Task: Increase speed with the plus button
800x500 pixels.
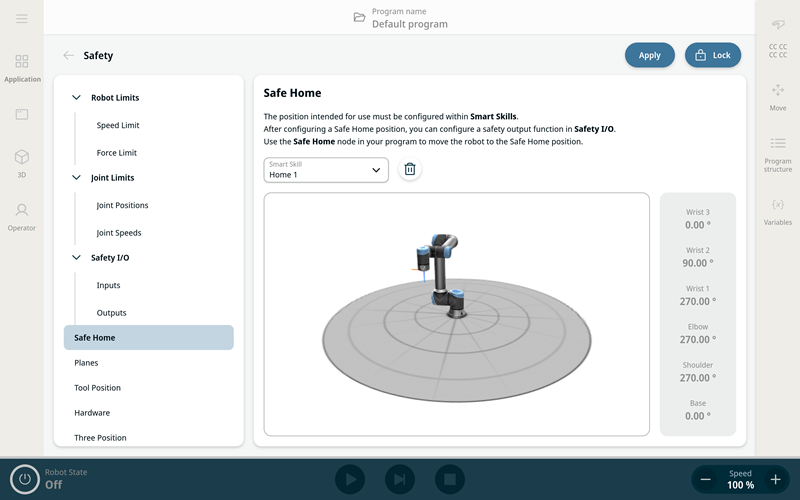Action: pos(775,480)
